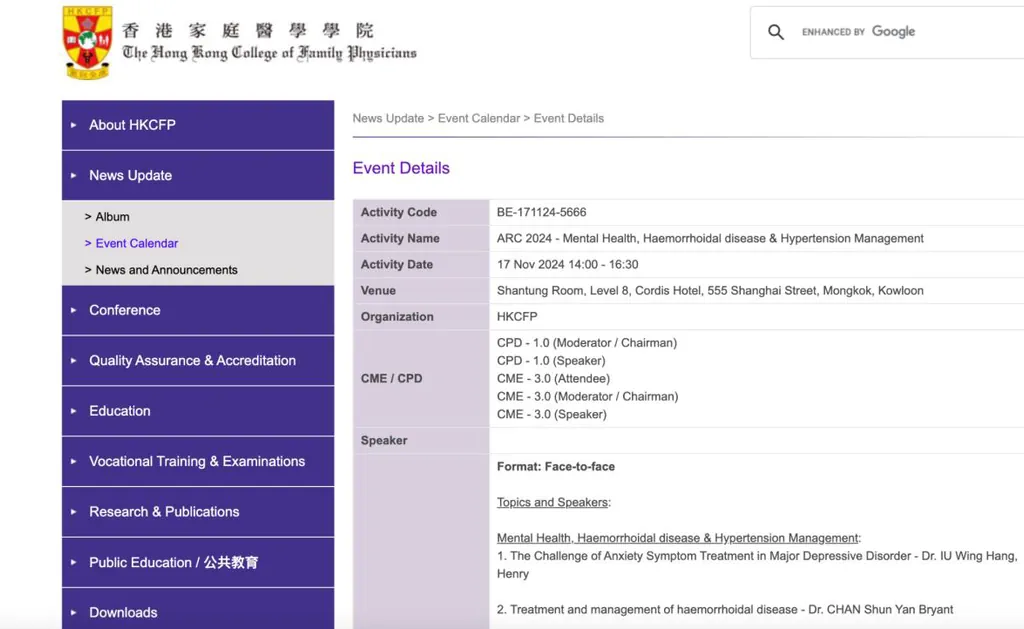Expand the Education menu arrow
This screenshot has height=629, width=1024.
[73, 411]
